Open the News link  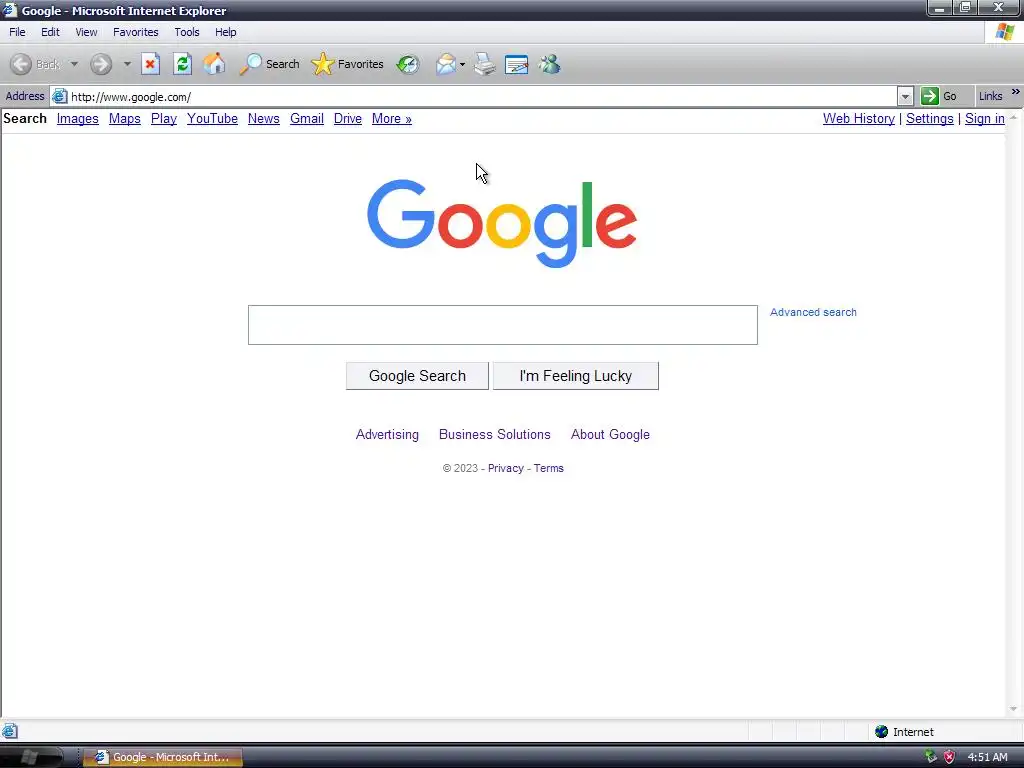[264, 119]
